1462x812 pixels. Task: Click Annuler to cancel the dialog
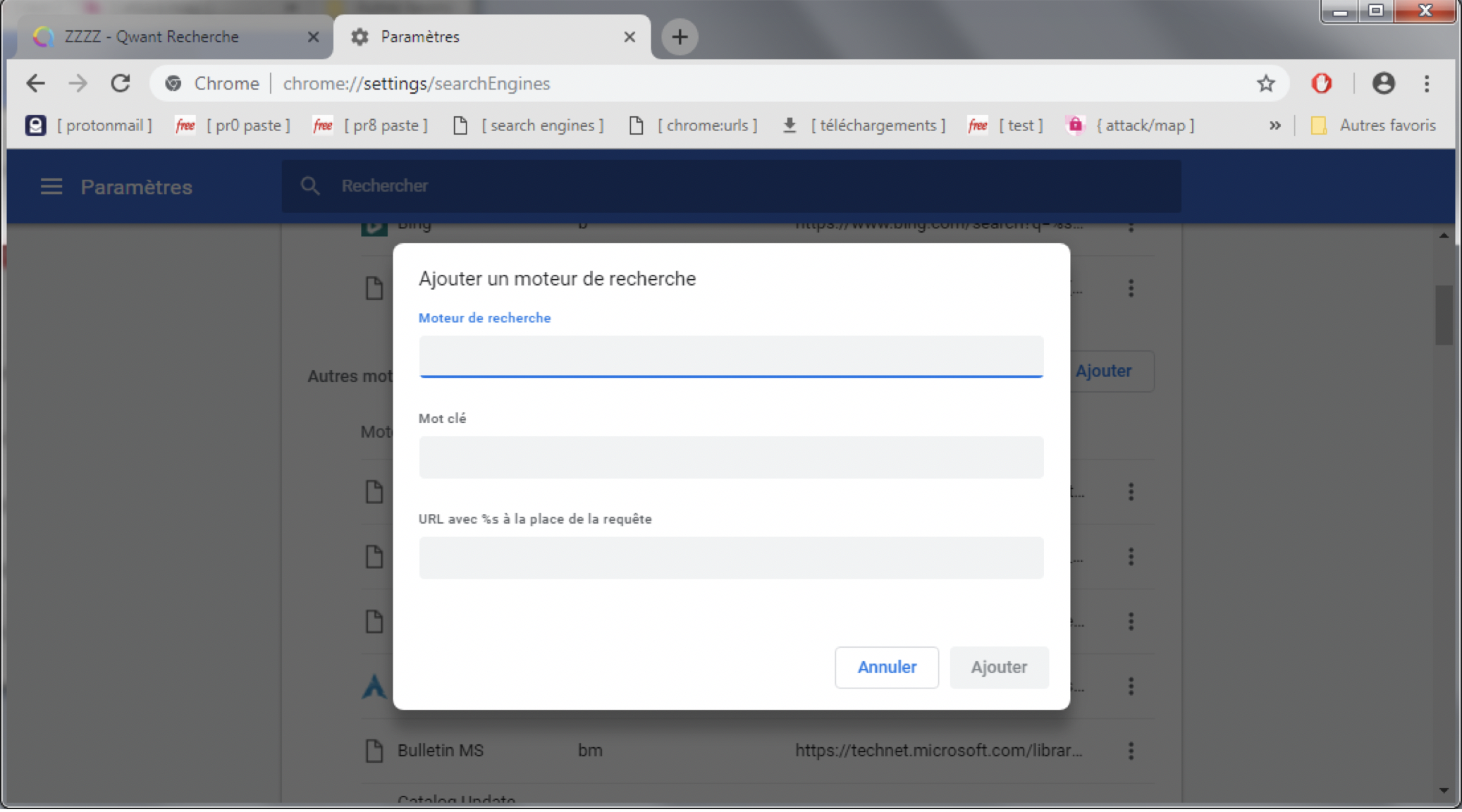(x=887, y=667)
